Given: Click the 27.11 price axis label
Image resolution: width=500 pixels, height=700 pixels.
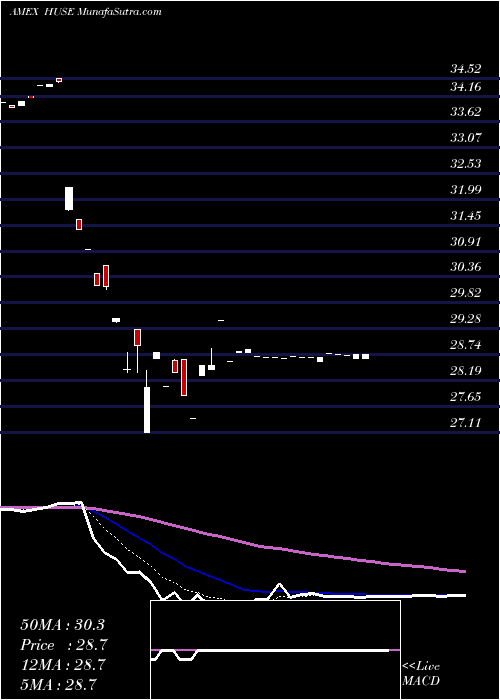Looking at the screenshot, I should click(466, 422).
